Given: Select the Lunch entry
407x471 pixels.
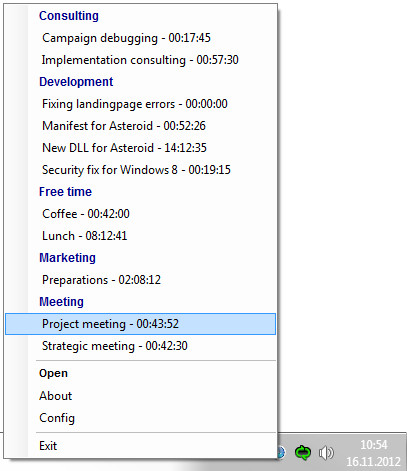Looking at the screenshot, I should [x=140, y=236].
